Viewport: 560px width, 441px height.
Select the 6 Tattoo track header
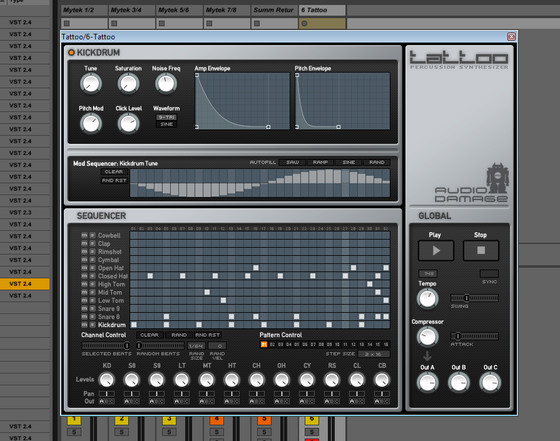322,10
